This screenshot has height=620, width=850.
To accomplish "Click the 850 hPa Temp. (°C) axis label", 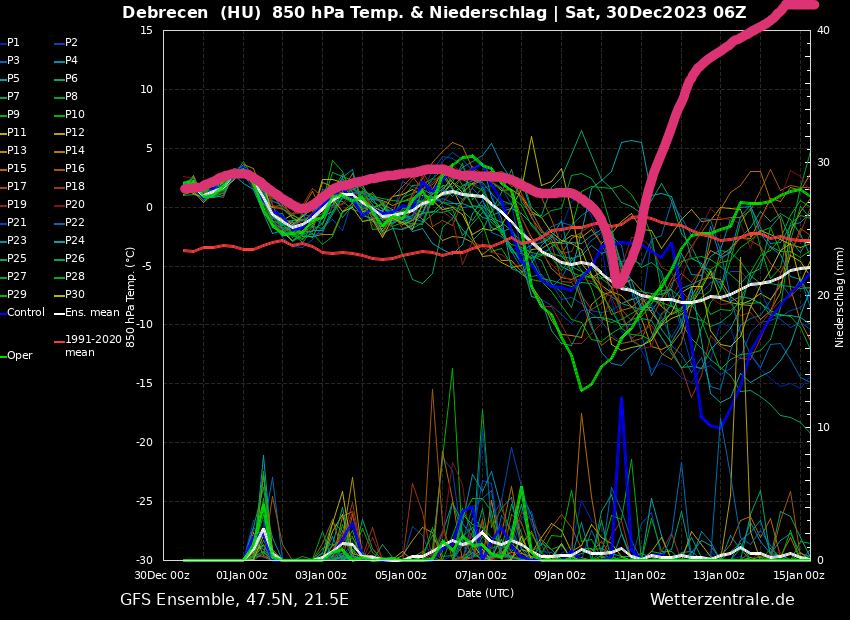I will coord(131,296).
